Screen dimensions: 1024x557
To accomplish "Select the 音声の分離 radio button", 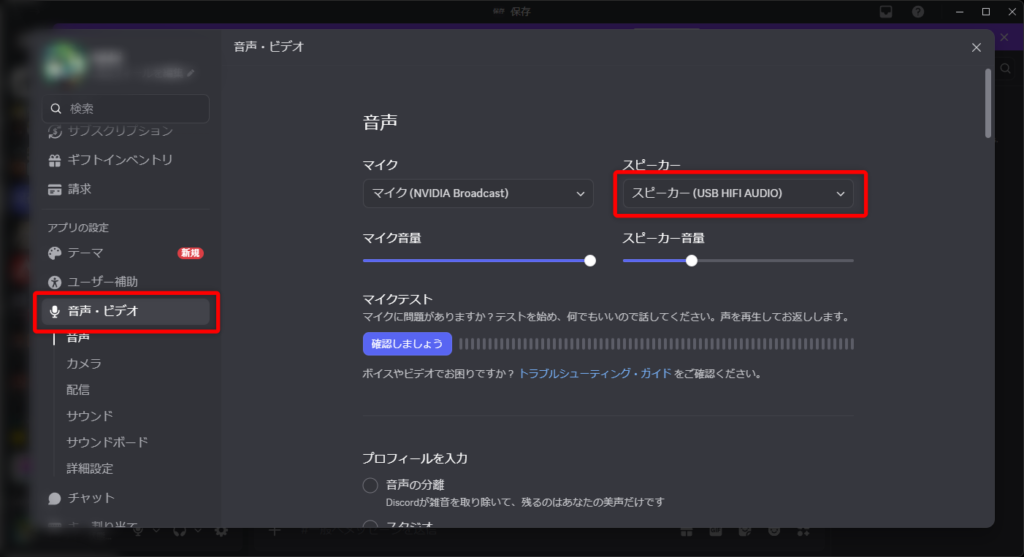I will 370,486.
